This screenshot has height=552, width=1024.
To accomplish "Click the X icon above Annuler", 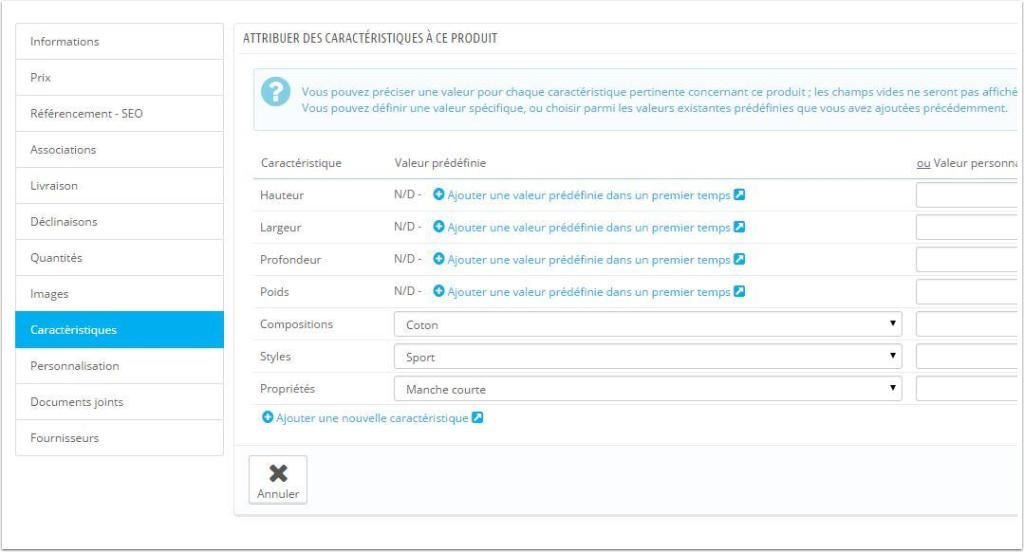I will coord(278,473).
